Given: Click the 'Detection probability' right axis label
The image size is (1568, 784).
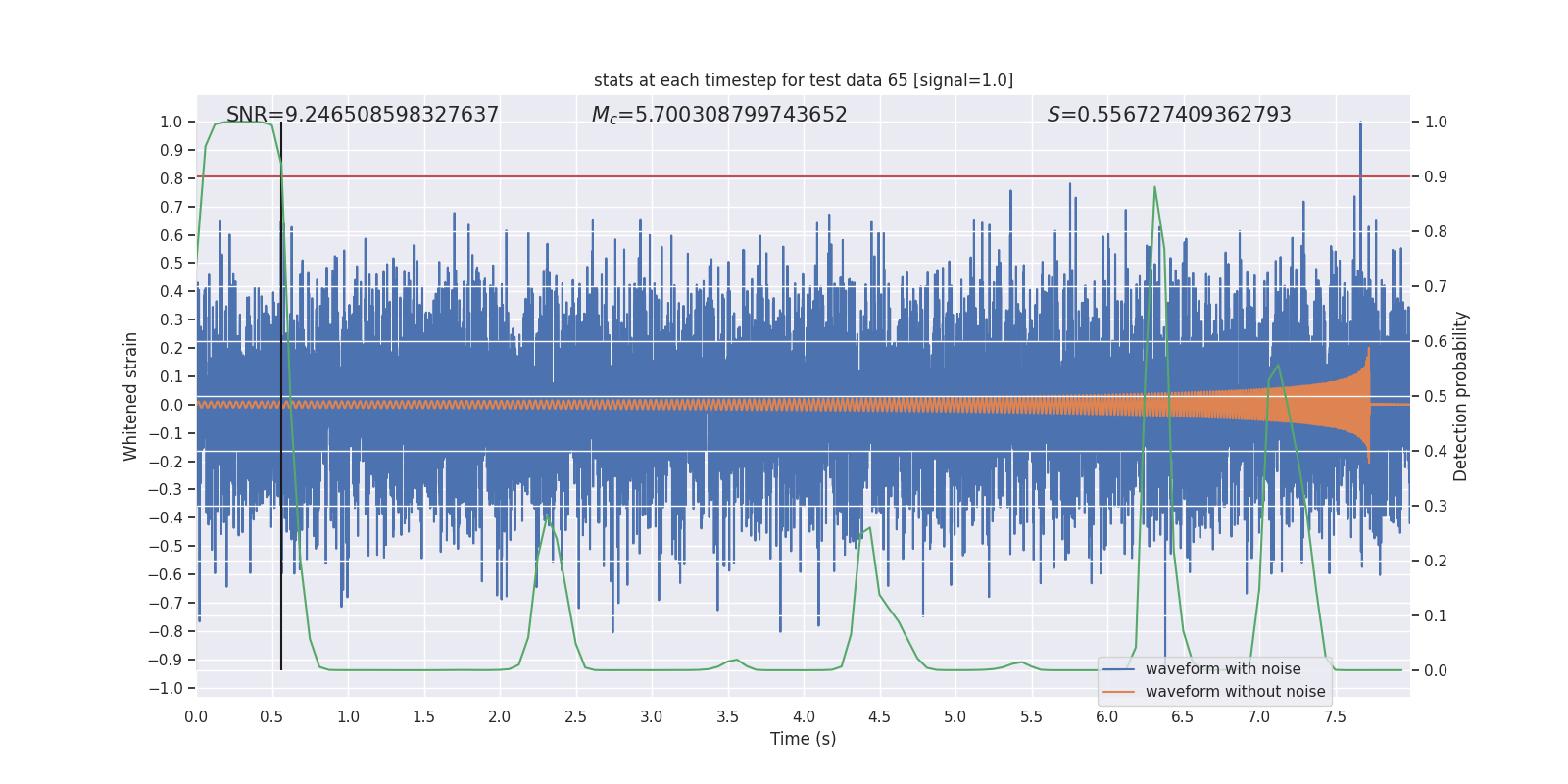Looking at the screenshot, I should point(1460,396).
